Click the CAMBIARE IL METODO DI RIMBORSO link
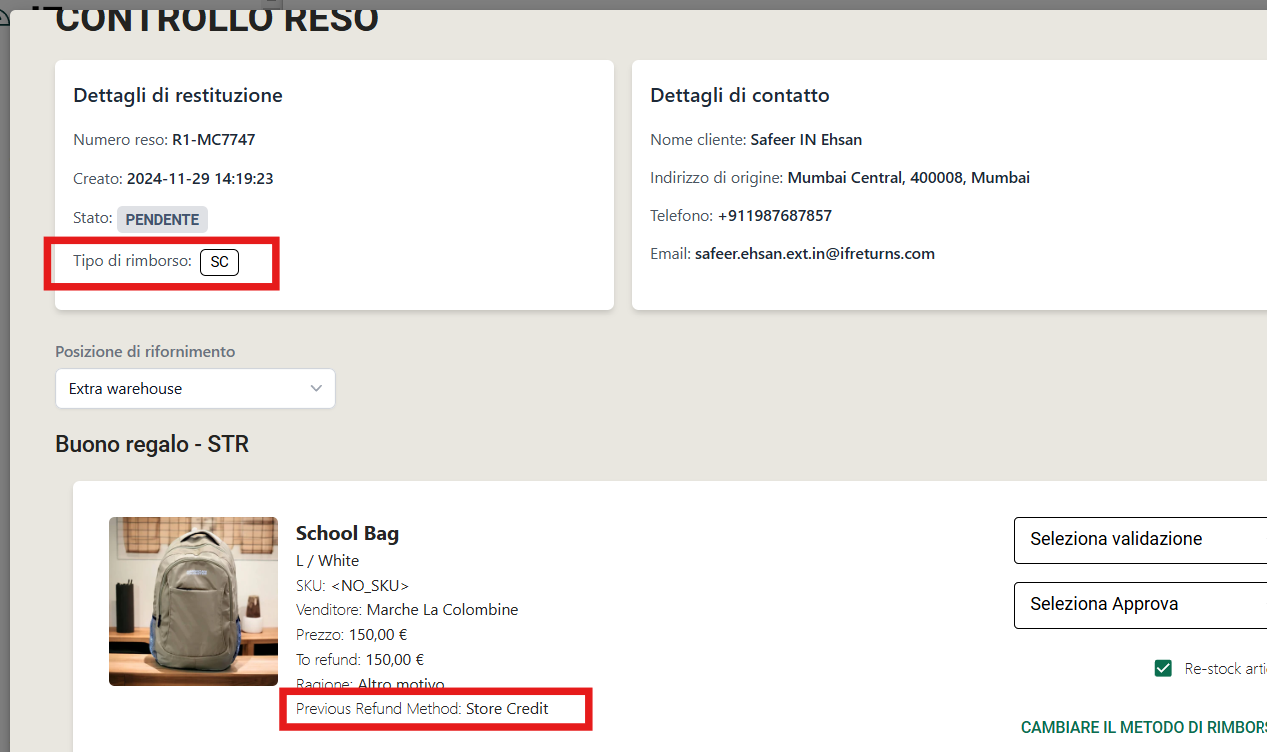This screenshot has width=1267, height=752. point(1140,727)
